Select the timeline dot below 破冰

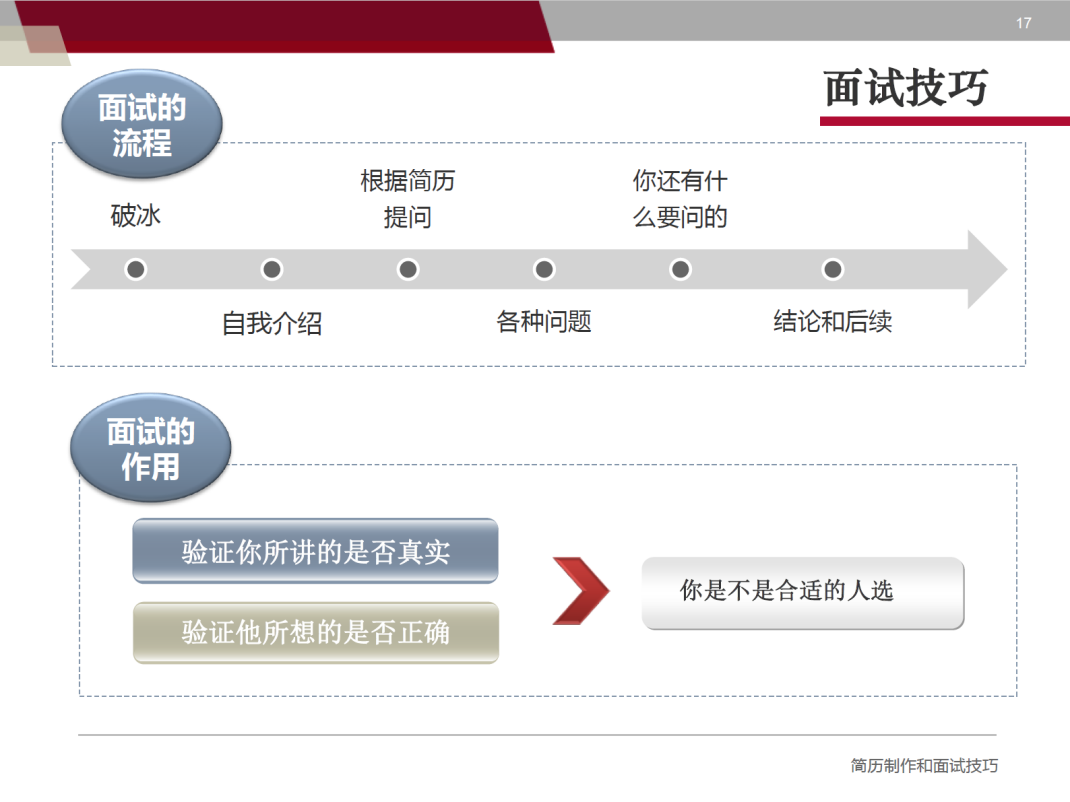coord(136,269)
